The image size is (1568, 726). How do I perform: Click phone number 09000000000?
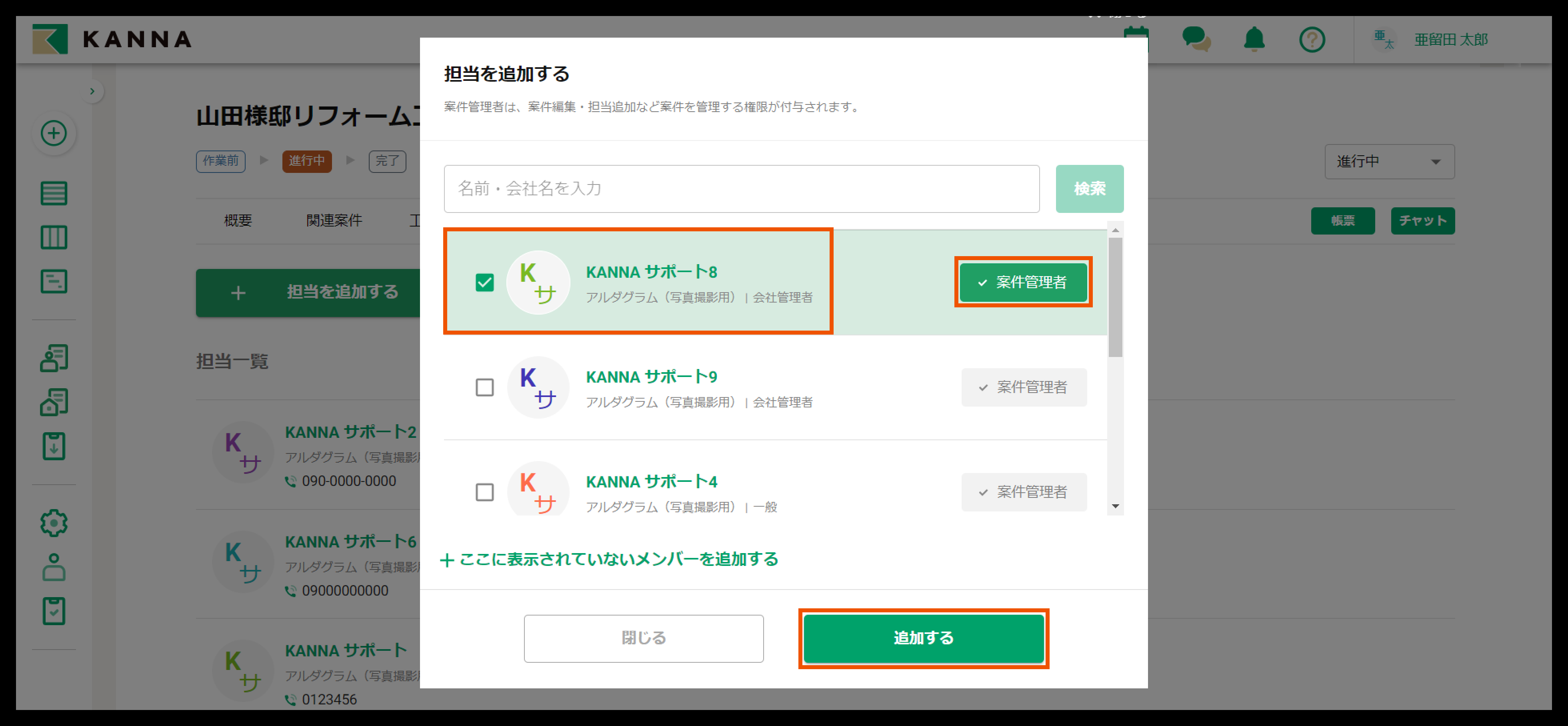coord(345,591)
